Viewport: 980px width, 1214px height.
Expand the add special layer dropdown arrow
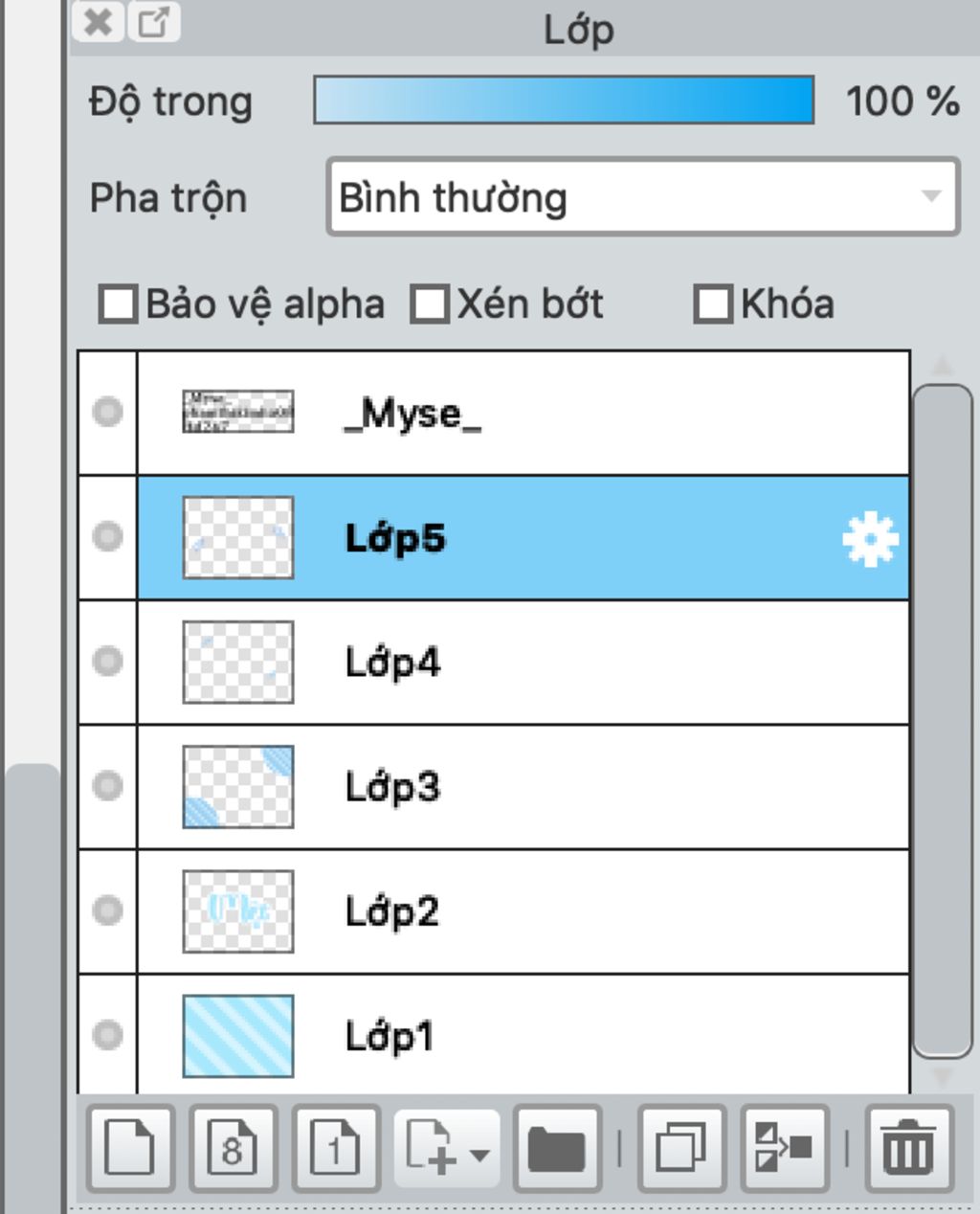(x=480, y=1154)
